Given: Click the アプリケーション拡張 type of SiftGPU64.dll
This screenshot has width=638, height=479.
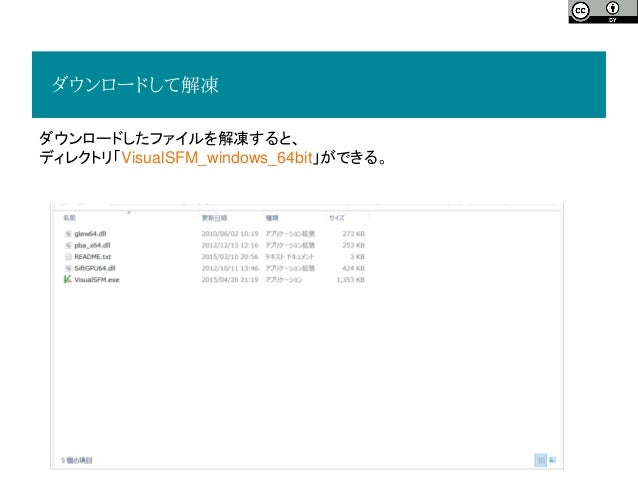Looking at the screenshot, I should coord(290,268).
